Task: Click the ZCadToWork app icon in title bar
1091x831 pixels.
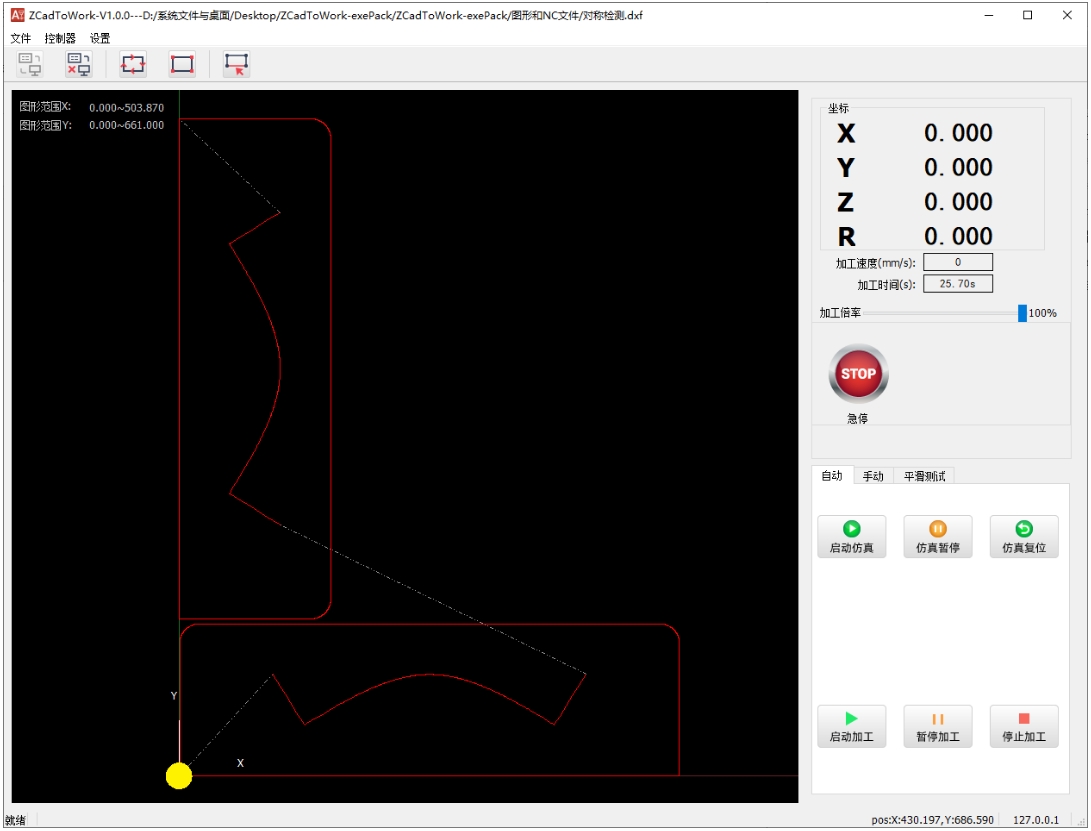Action: point(17,15)
